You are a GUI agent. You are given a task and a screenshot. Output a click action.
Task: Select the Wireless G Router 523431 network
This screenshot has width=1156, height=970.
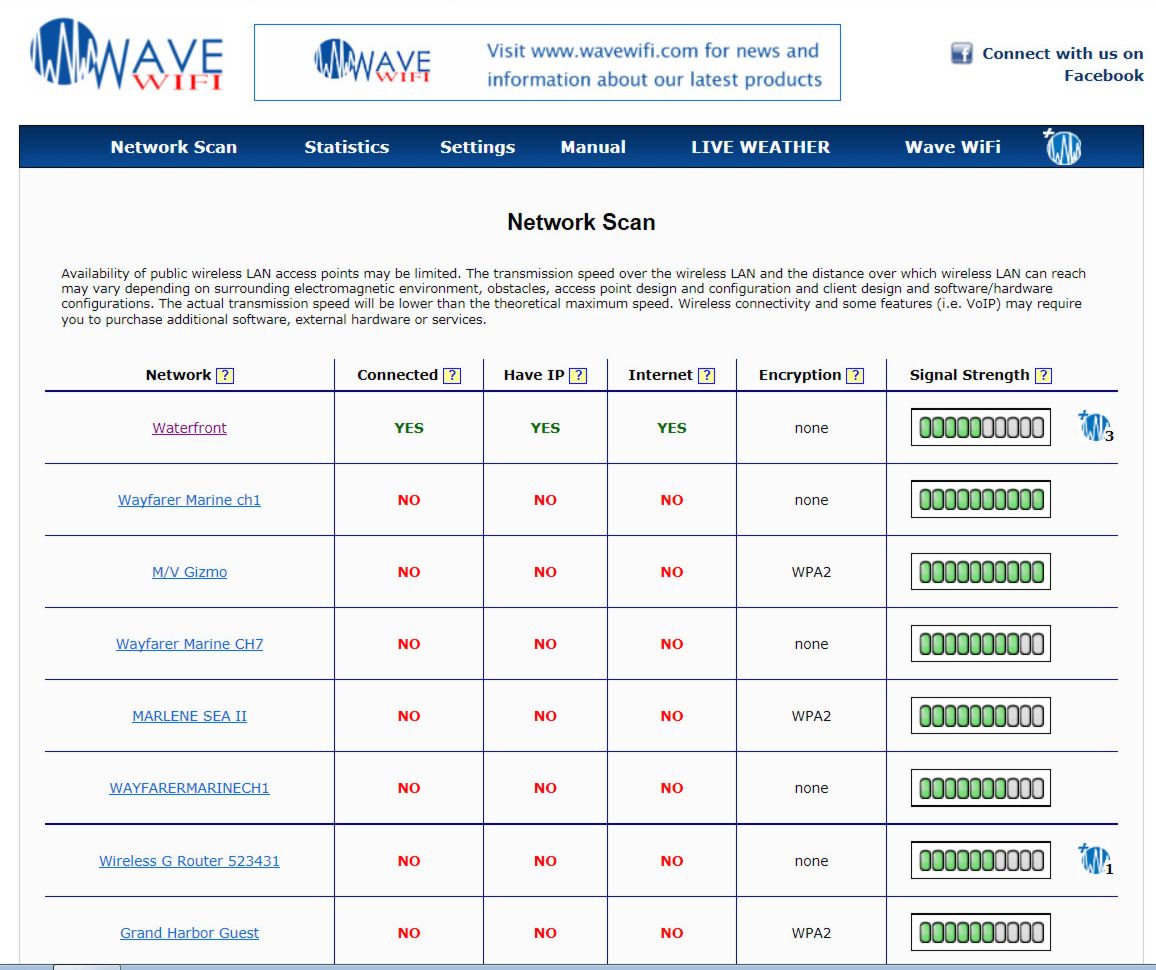pyautogui.click(x=189, y=861)
